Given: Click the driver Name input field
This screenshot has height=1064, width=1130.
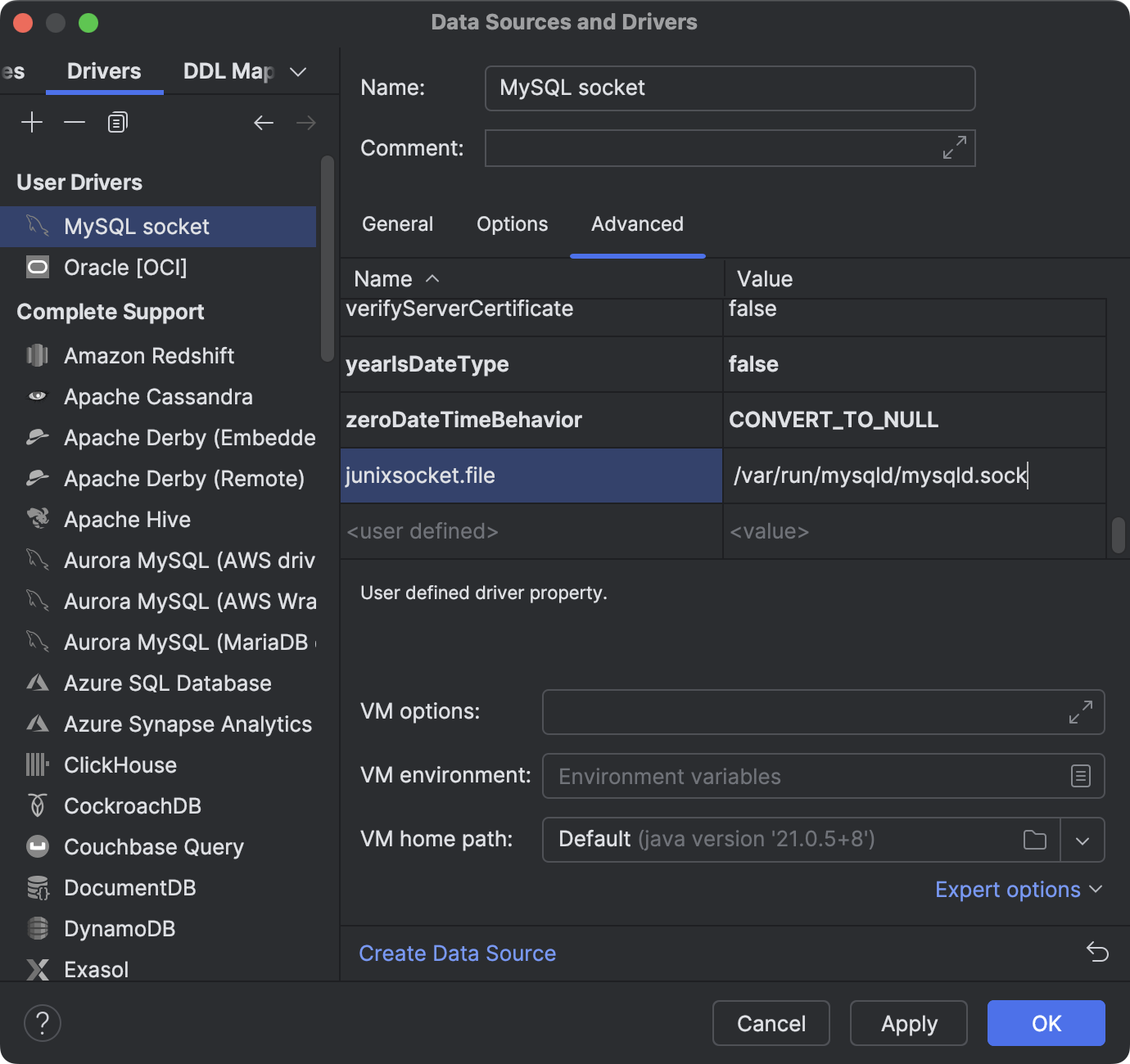Looking at the screenshot, I should [x=729, y=88].
